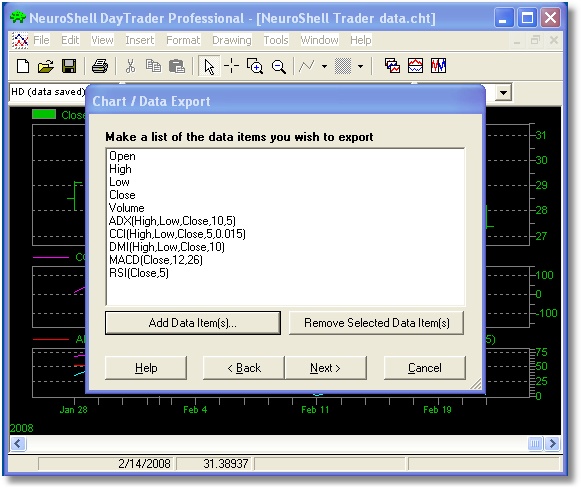Click the 2/14/2008 status bar date
582x490 pixels.
tap(144, 464)
